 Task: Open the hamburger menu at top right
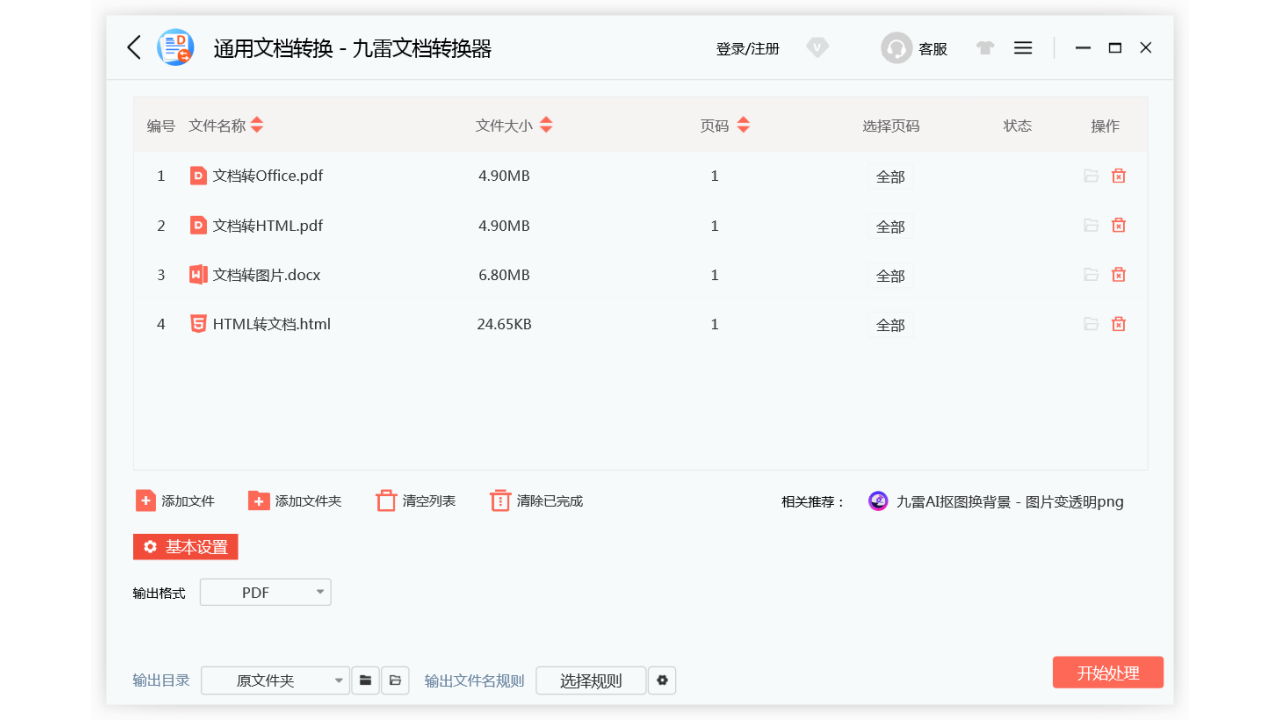pyautogui.click(x=1022, y=47)
